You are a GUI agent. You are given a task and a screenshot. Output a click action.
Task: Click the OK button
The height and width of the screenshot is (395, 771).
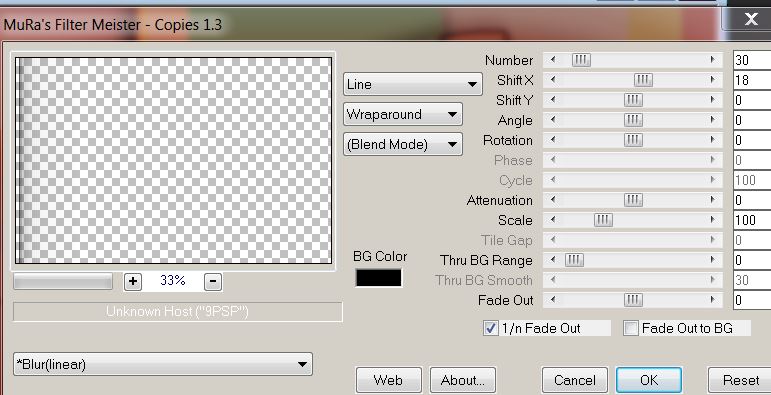pos(649,380)
